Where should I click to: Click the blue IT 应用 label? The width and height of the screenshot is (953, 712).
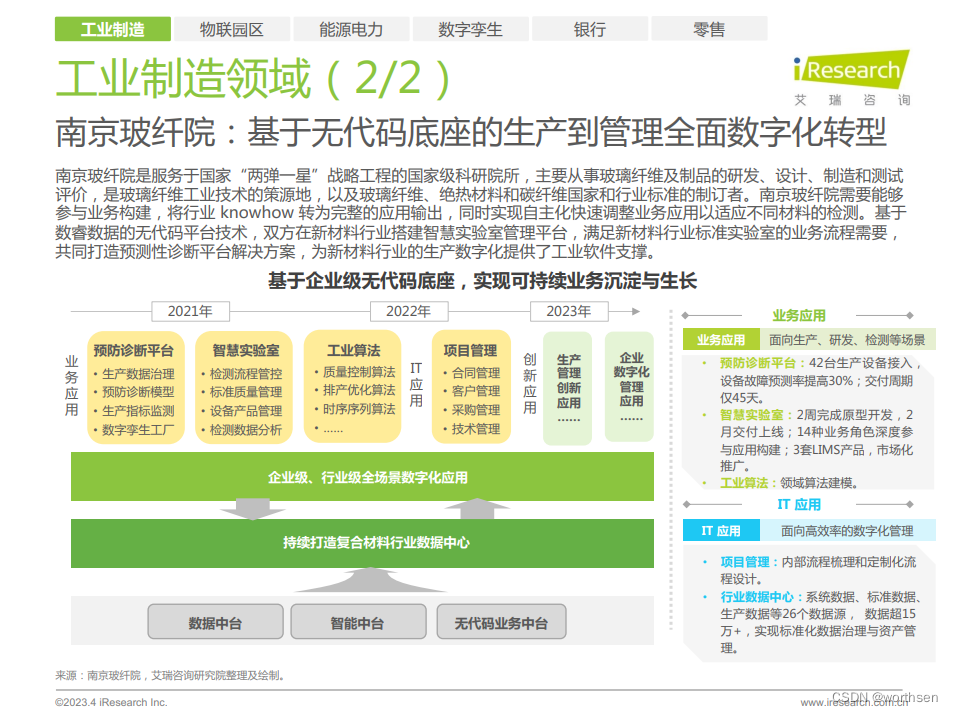pos(721,531)
